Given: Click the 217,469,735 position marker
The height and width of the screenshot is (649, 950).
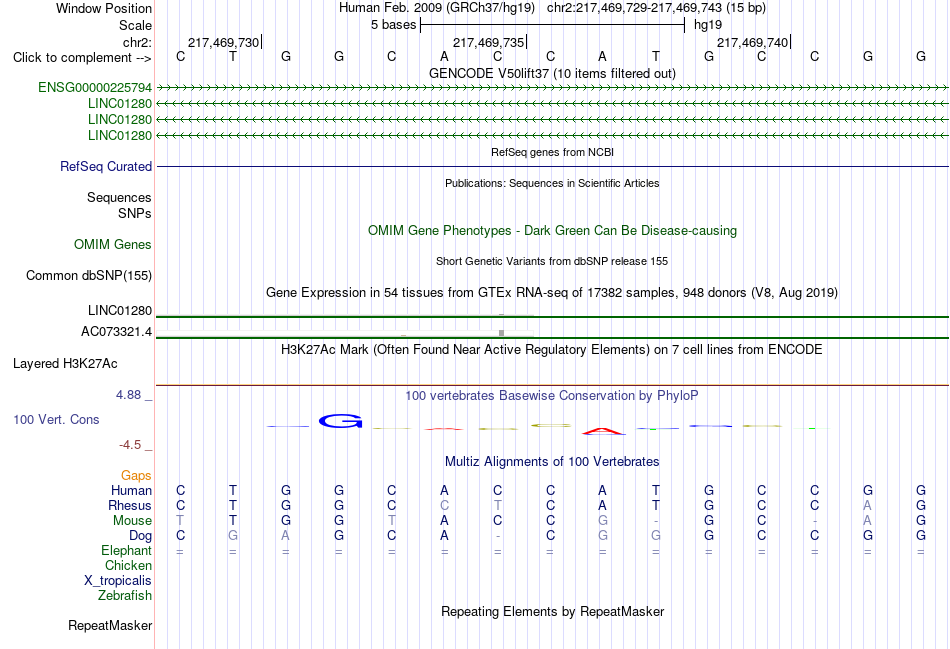Looking at the screenshot, I should tap(488, 42).
